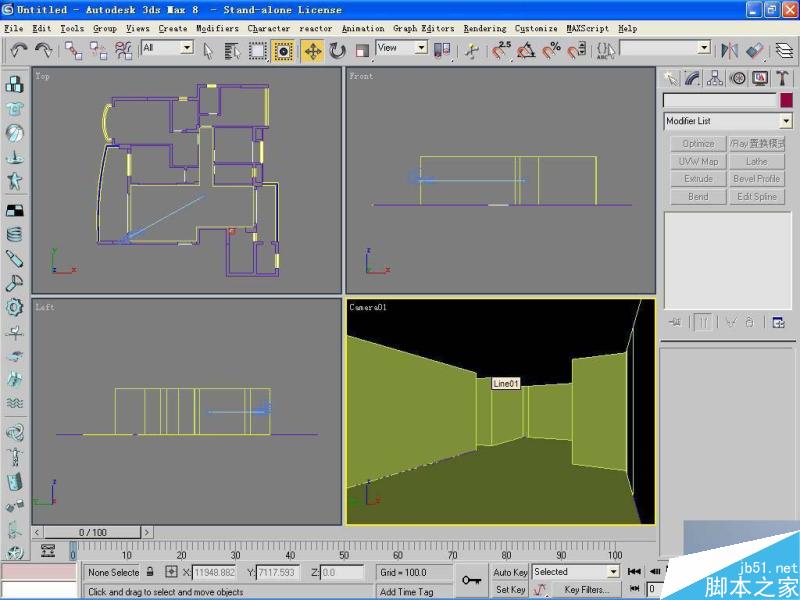Activate the Select and Rotate tool
The image size is (800, 600).
click(335, 50)
